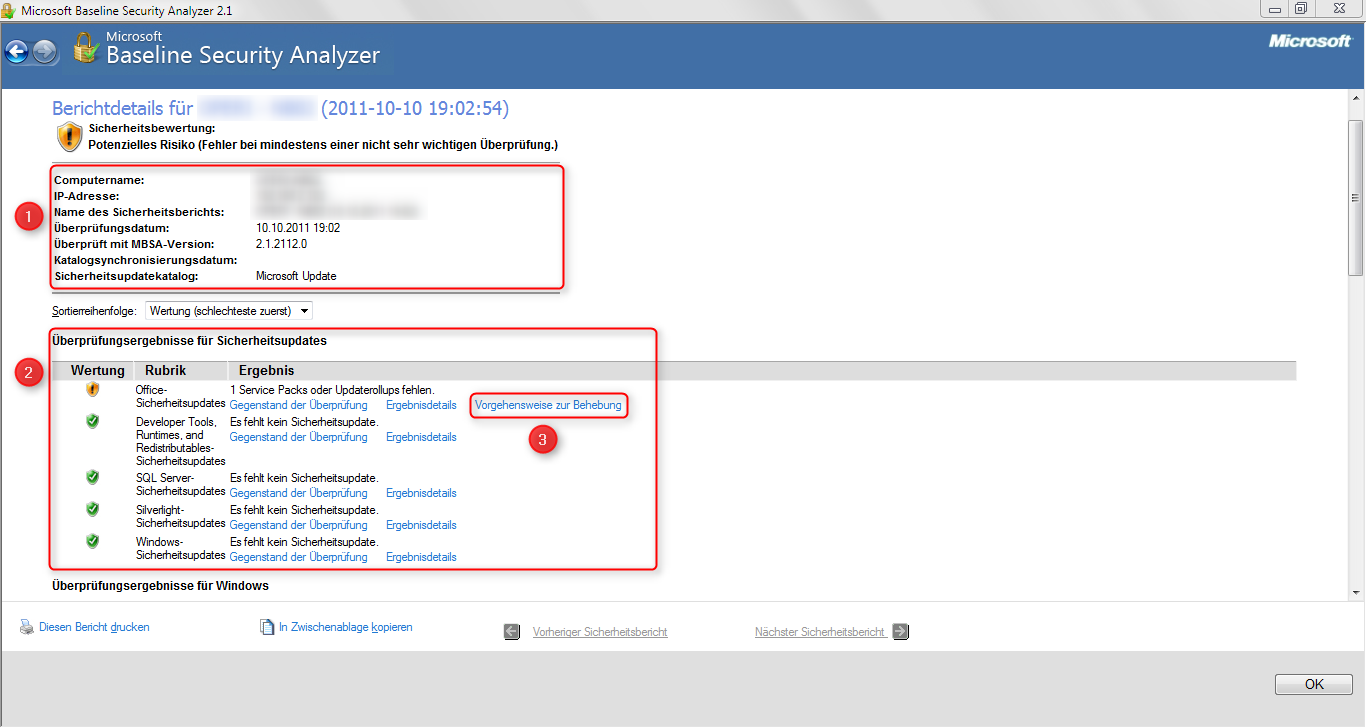Screen dimensions: 1366x728
Task: Select "Wertung (schlechteste zuerst)" combo box
Action: [228, 310]
